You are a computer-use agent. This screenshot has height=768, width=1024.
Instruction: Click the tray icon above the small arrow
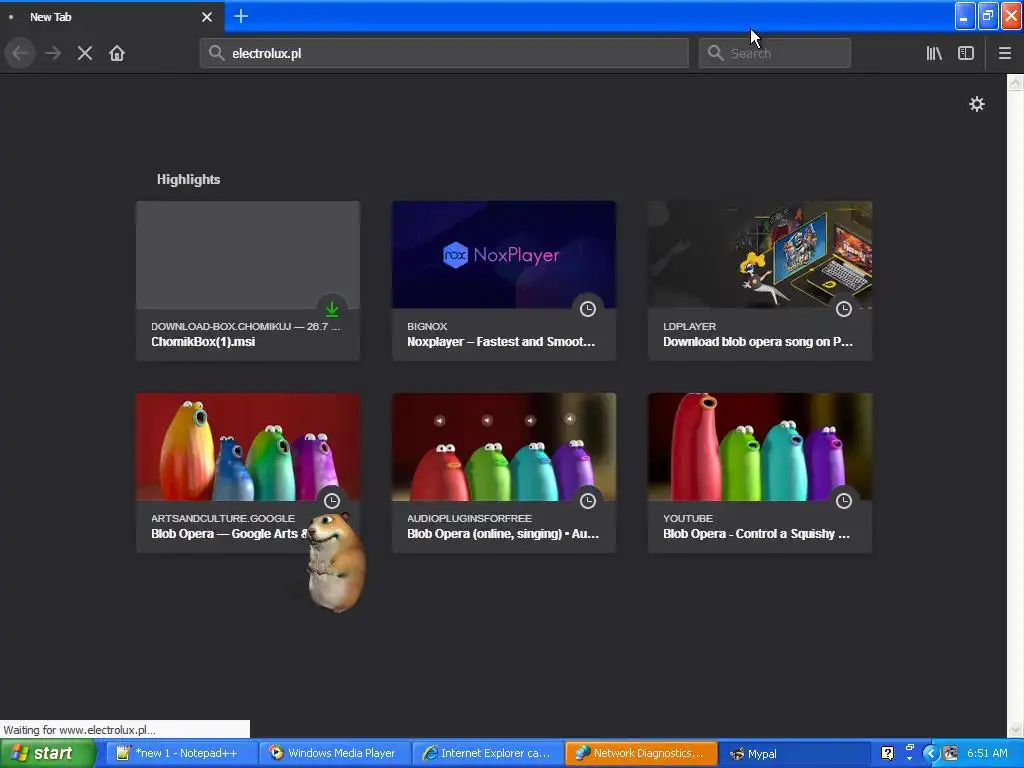point(910,748)
